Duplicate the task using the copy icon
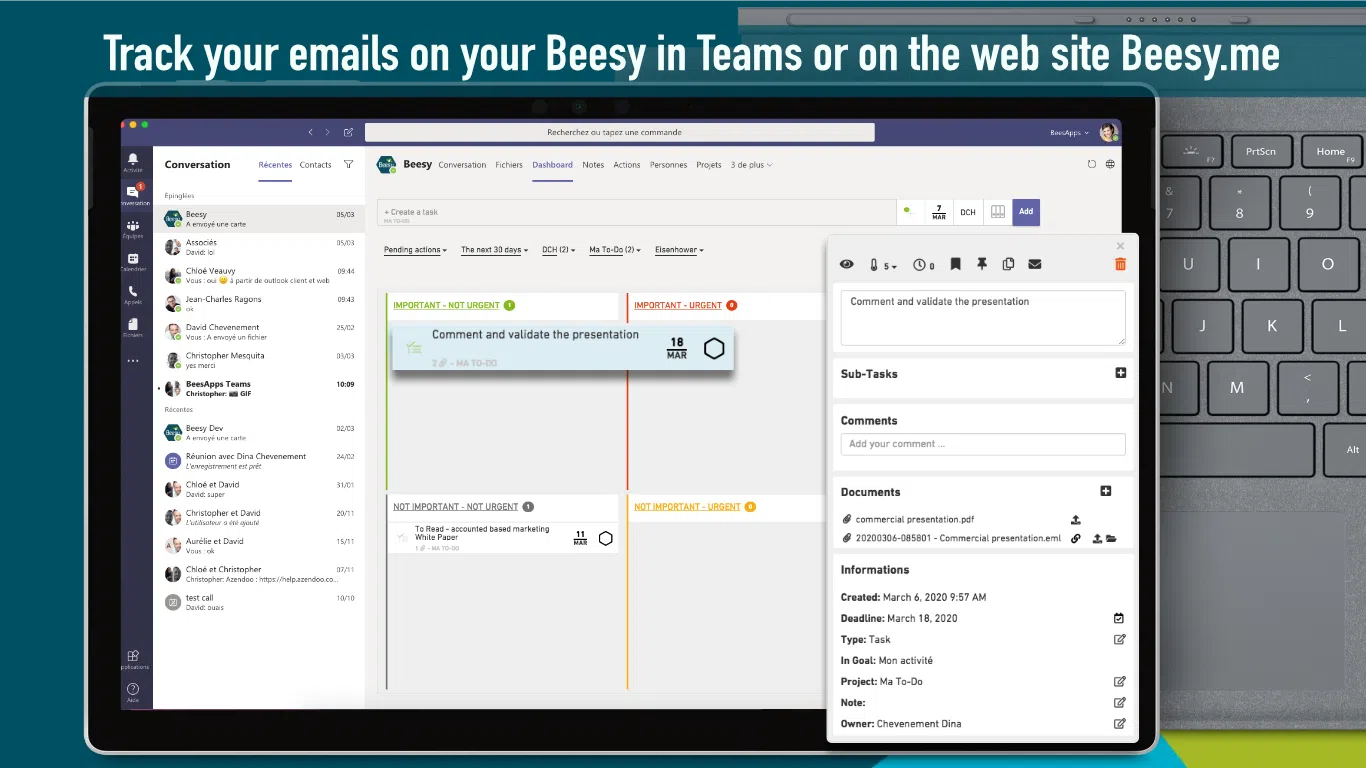Image resolution: width=1366 pixels, height=768 pixels. [1008, 264]
